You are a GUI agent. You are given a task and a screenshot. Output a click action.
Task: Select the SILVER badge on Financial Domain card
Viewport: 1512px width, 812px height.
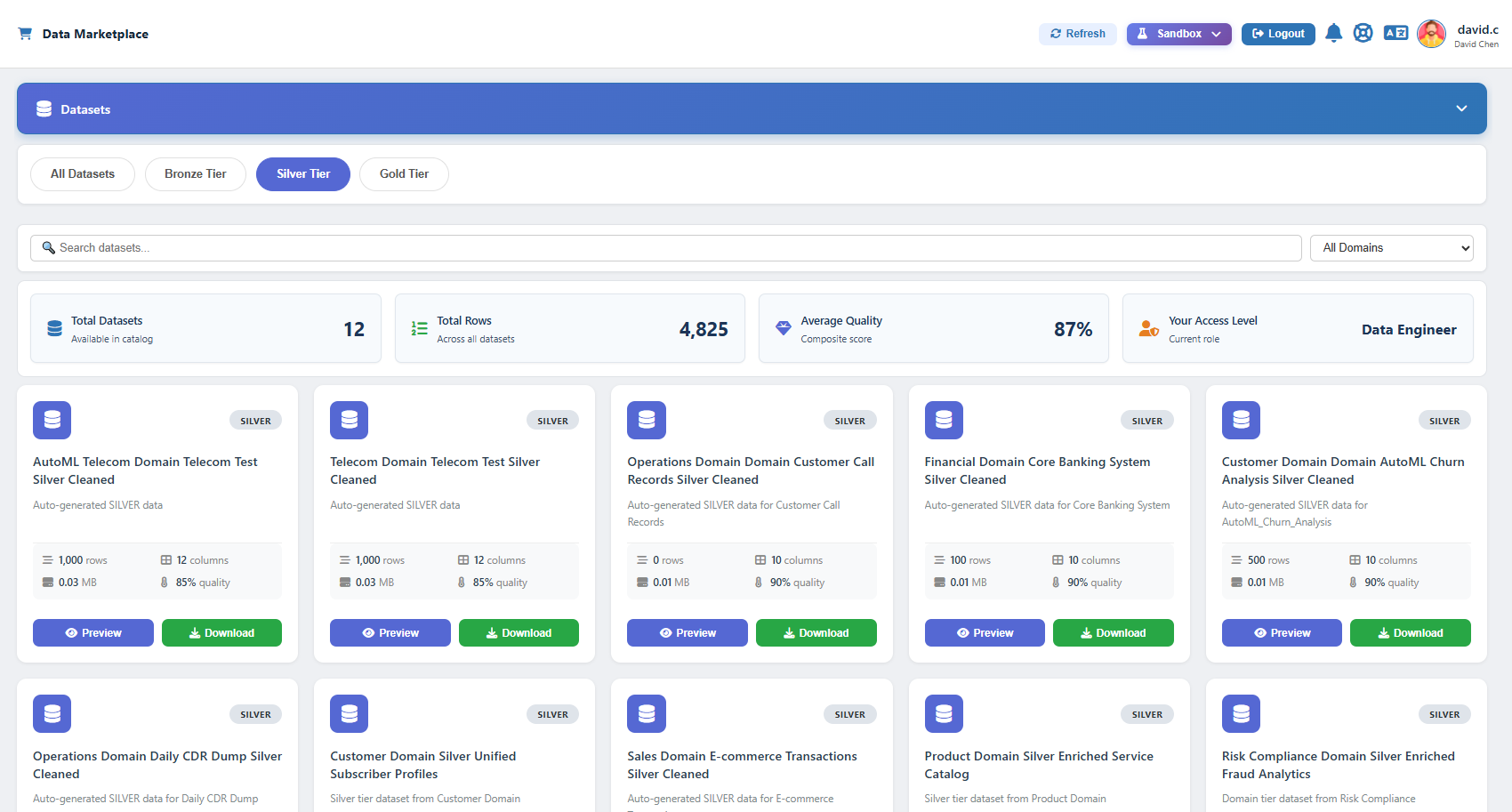click(1146, 420)
